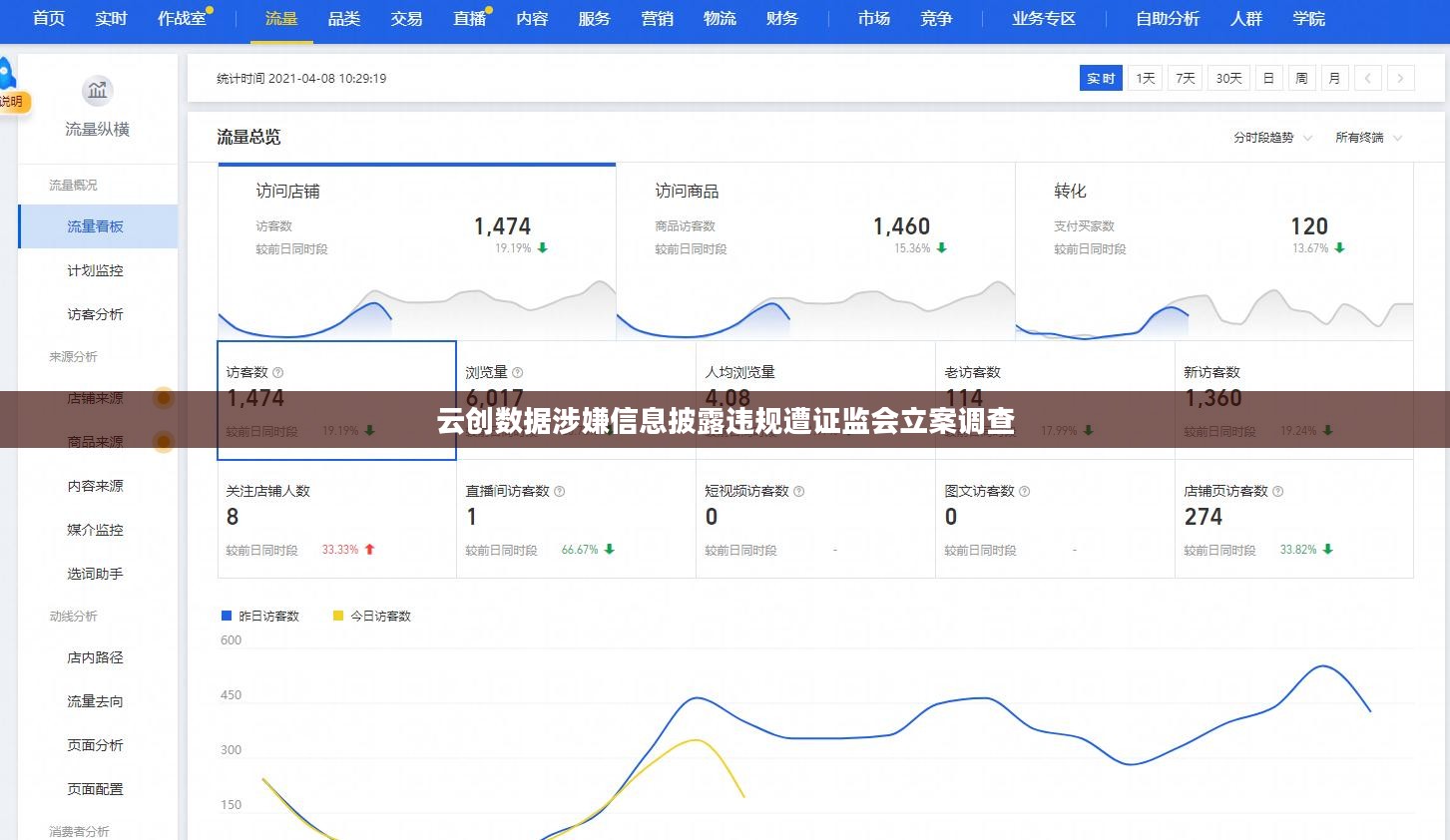Select the 转化 overview card
Viewport: 1450px width, 840px height.
tap(1214, 252)
